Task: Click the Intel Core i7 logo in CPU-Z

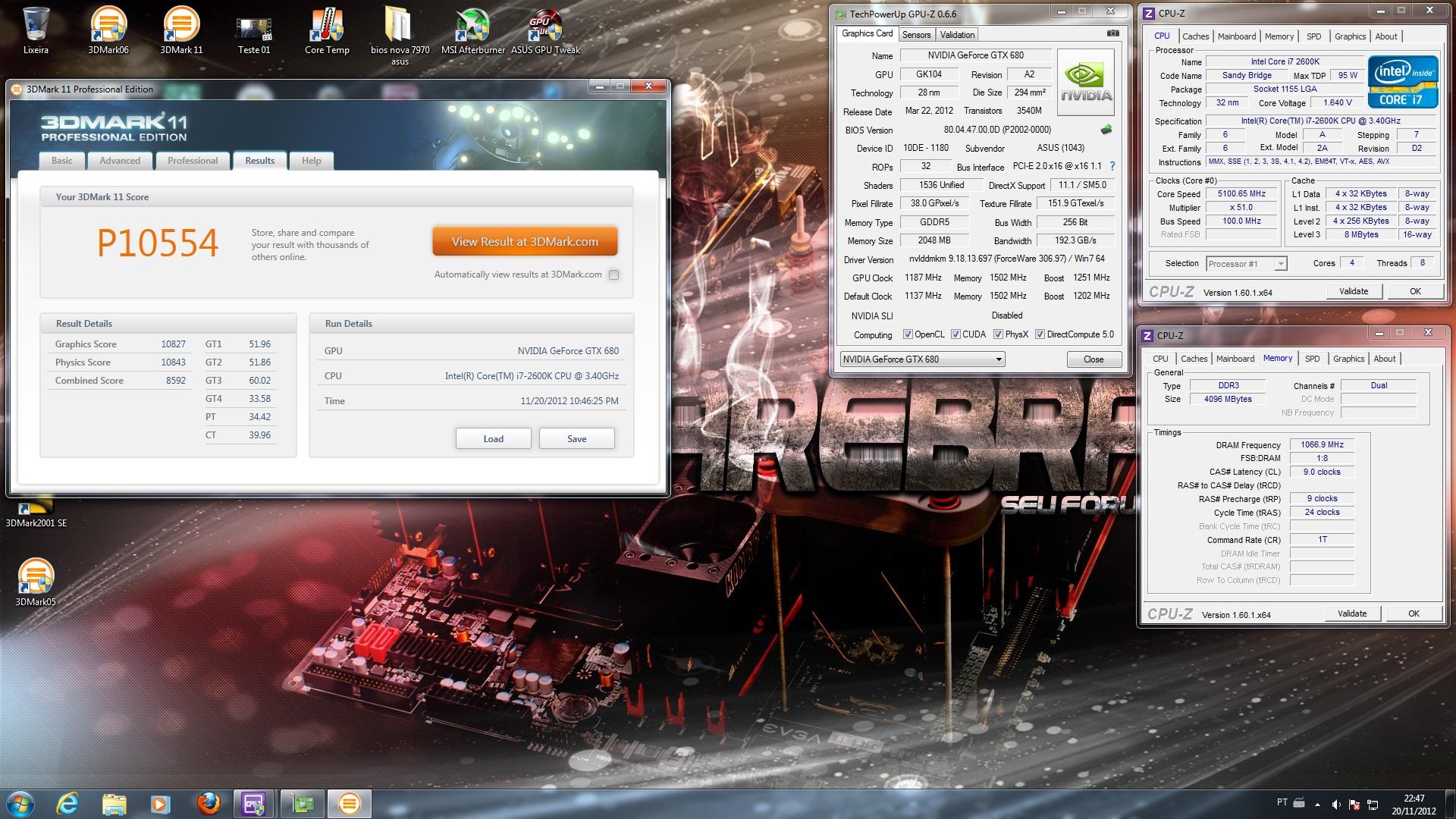Action: click(1403, 82)
